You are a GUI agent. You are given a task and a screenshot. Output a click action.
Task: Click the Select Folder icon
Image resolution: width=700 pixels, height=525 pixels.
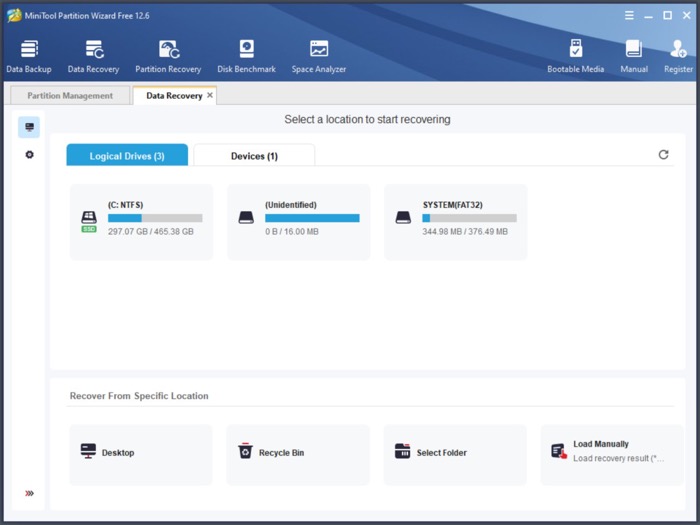[x=402, y=451]
